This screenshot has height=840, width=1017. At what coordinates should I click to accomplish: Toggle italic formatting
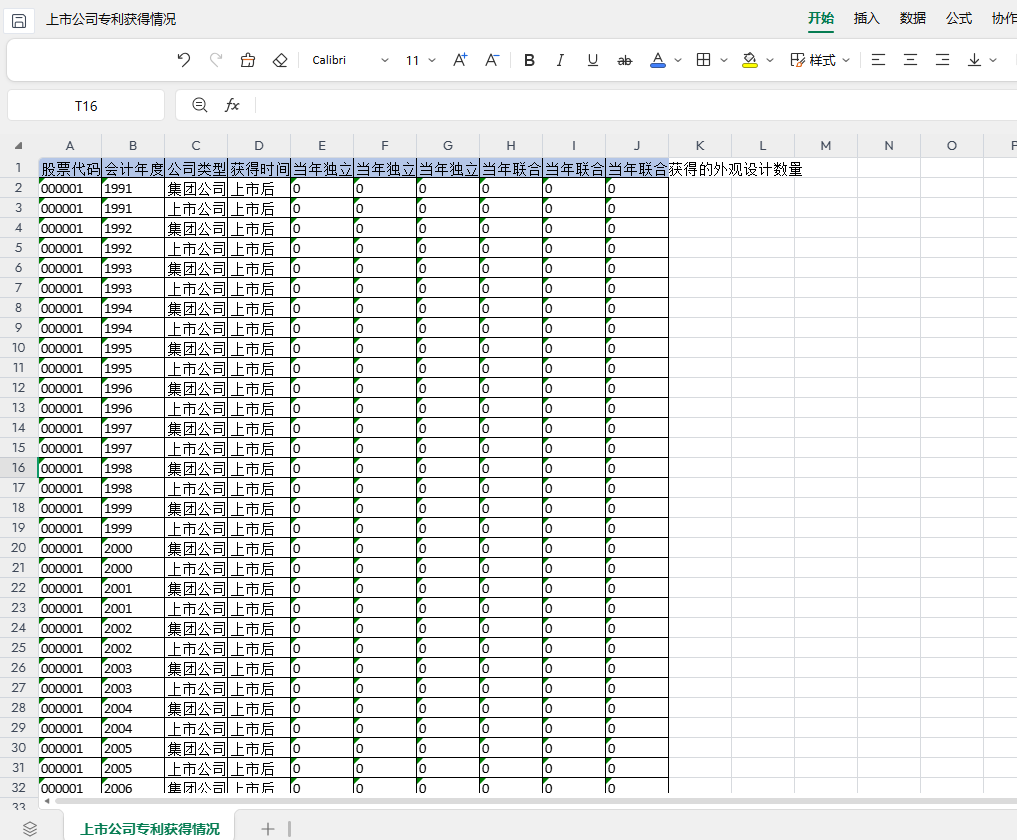click(560, 60)
